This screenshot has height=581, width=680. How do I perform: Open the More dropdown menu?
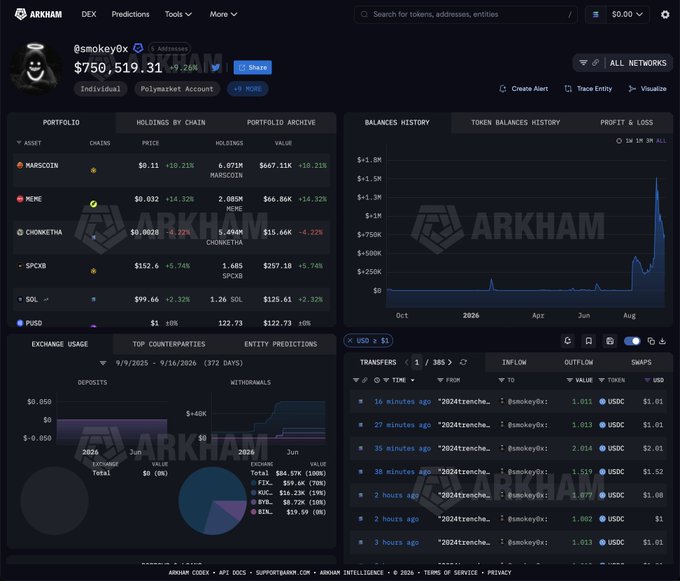click(x=223, y=14)
